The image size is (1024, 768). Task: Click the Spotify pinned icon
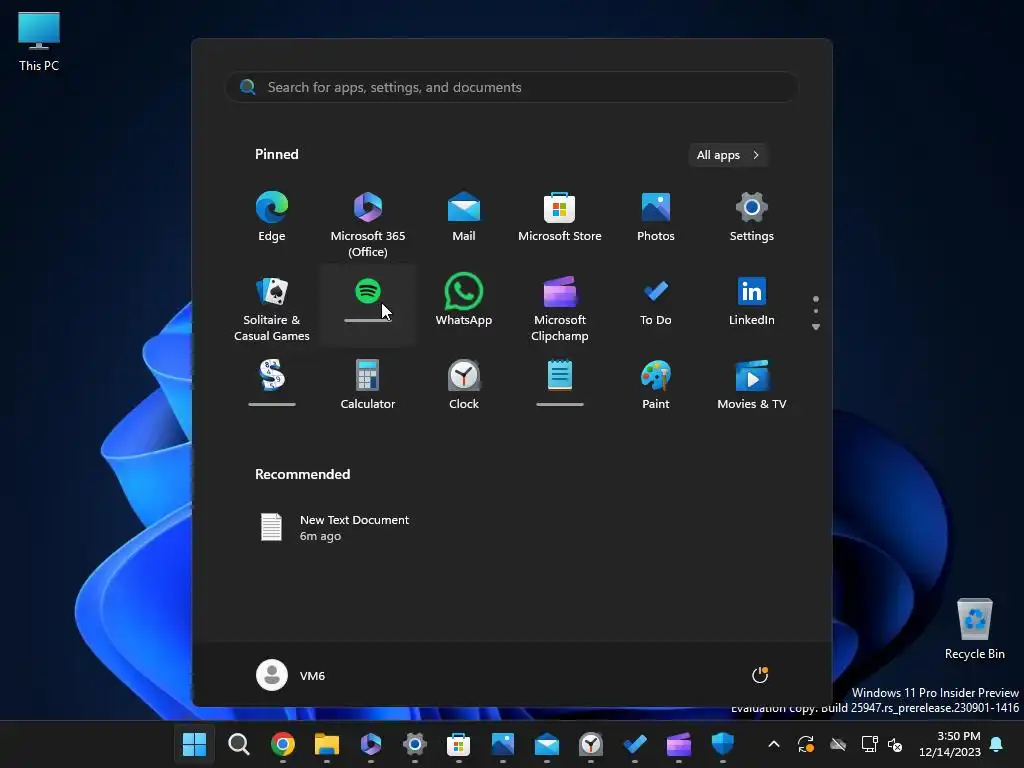[368, 291]
